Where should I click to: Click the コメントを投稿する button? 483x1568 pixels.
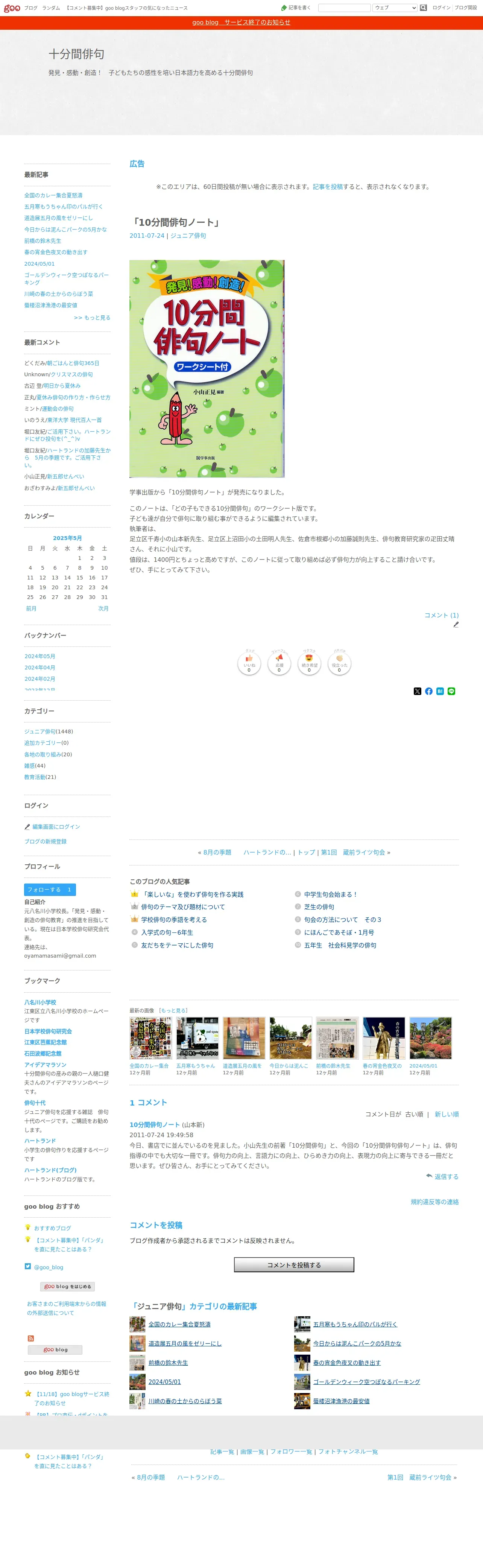pos(294,1265)
